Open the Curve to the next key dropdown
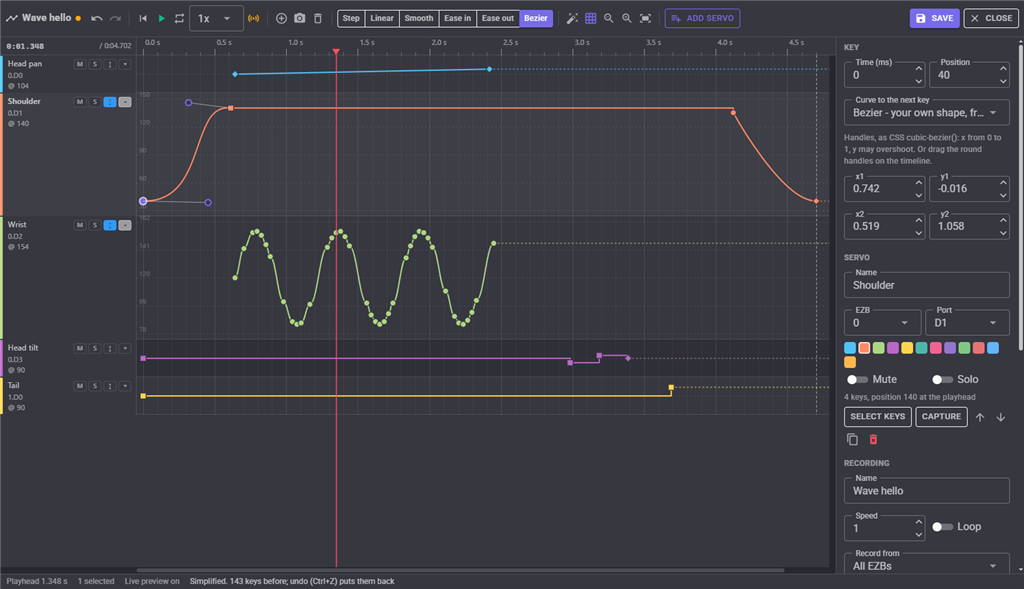Image resolution: width=1024 pixels, height=589 pixels. (926, 113)
